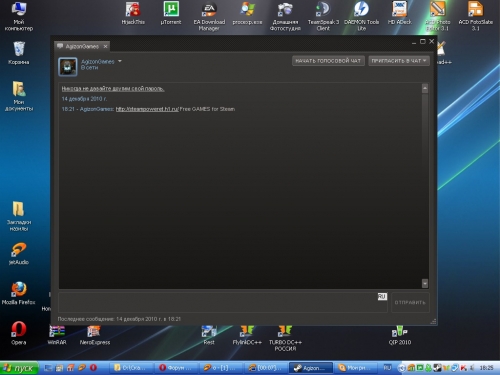Click the chat message input field
Image resolution: width=500 pixels, height=375 pixels.
tap(223, 302)
